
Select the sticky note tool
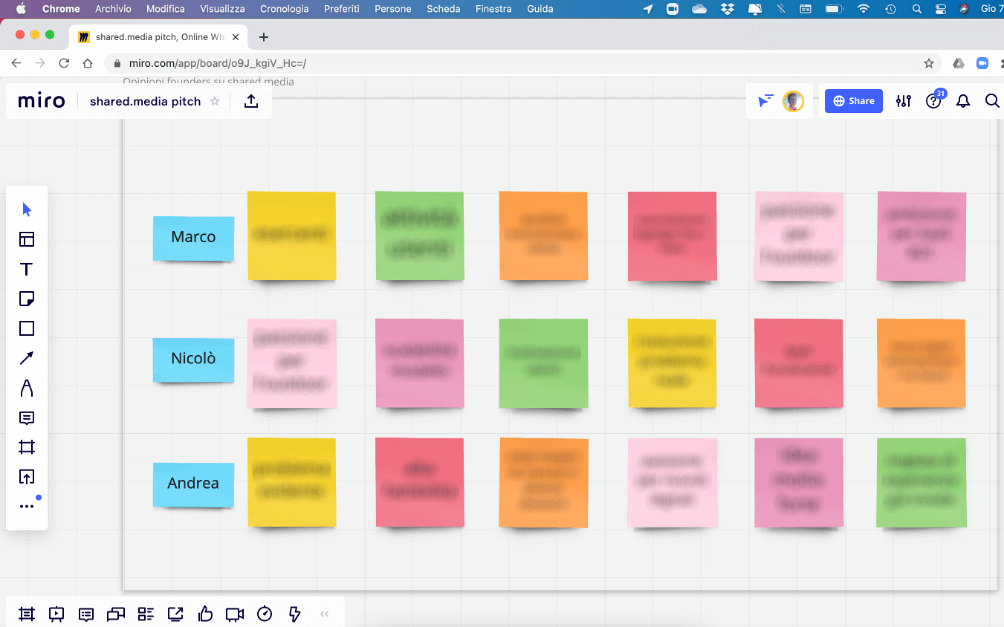coord(27,299)
